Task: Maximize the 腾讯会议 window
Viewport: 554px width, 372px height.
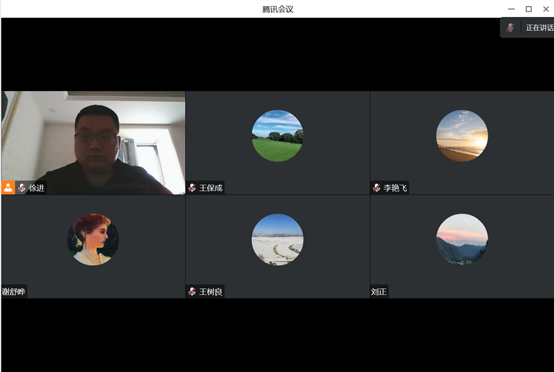Action: pyautogui.click(x=529, y=9)
